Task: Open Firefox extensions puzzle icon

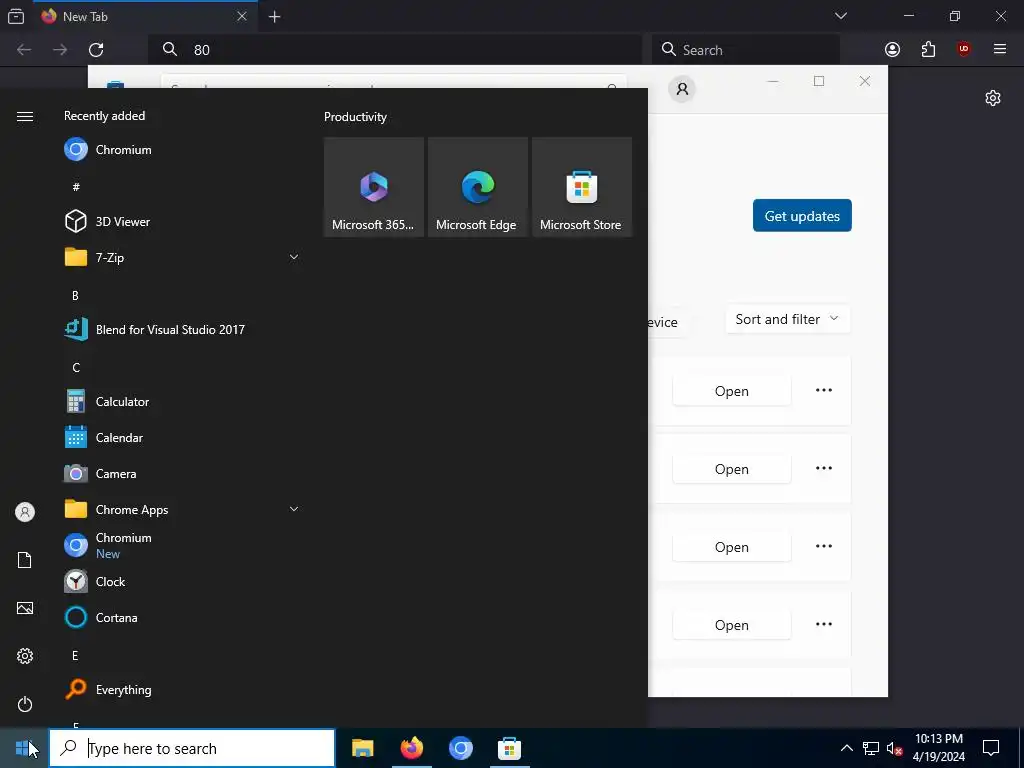Action: pos(928,50)
